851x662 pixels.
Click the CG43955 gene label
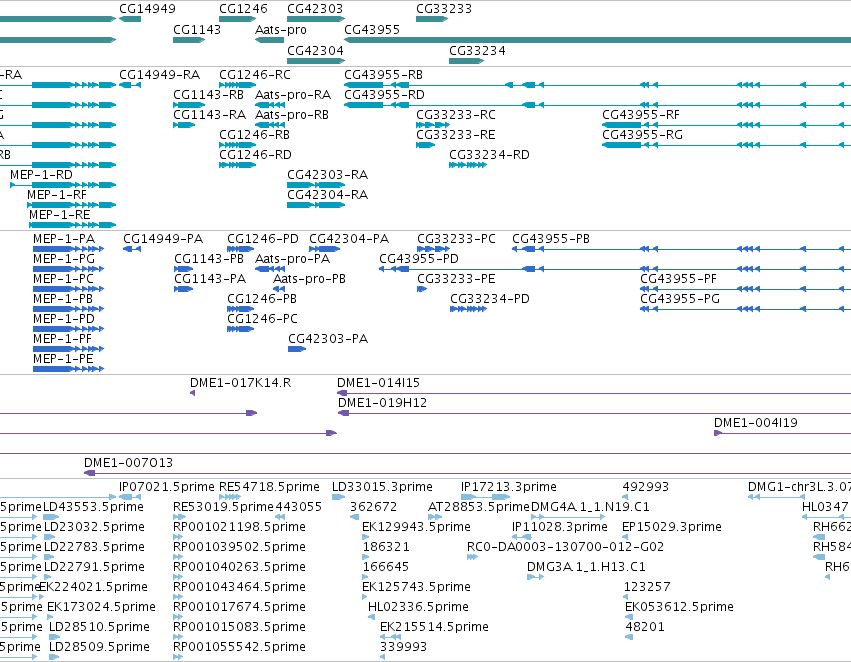click(372, 29)
